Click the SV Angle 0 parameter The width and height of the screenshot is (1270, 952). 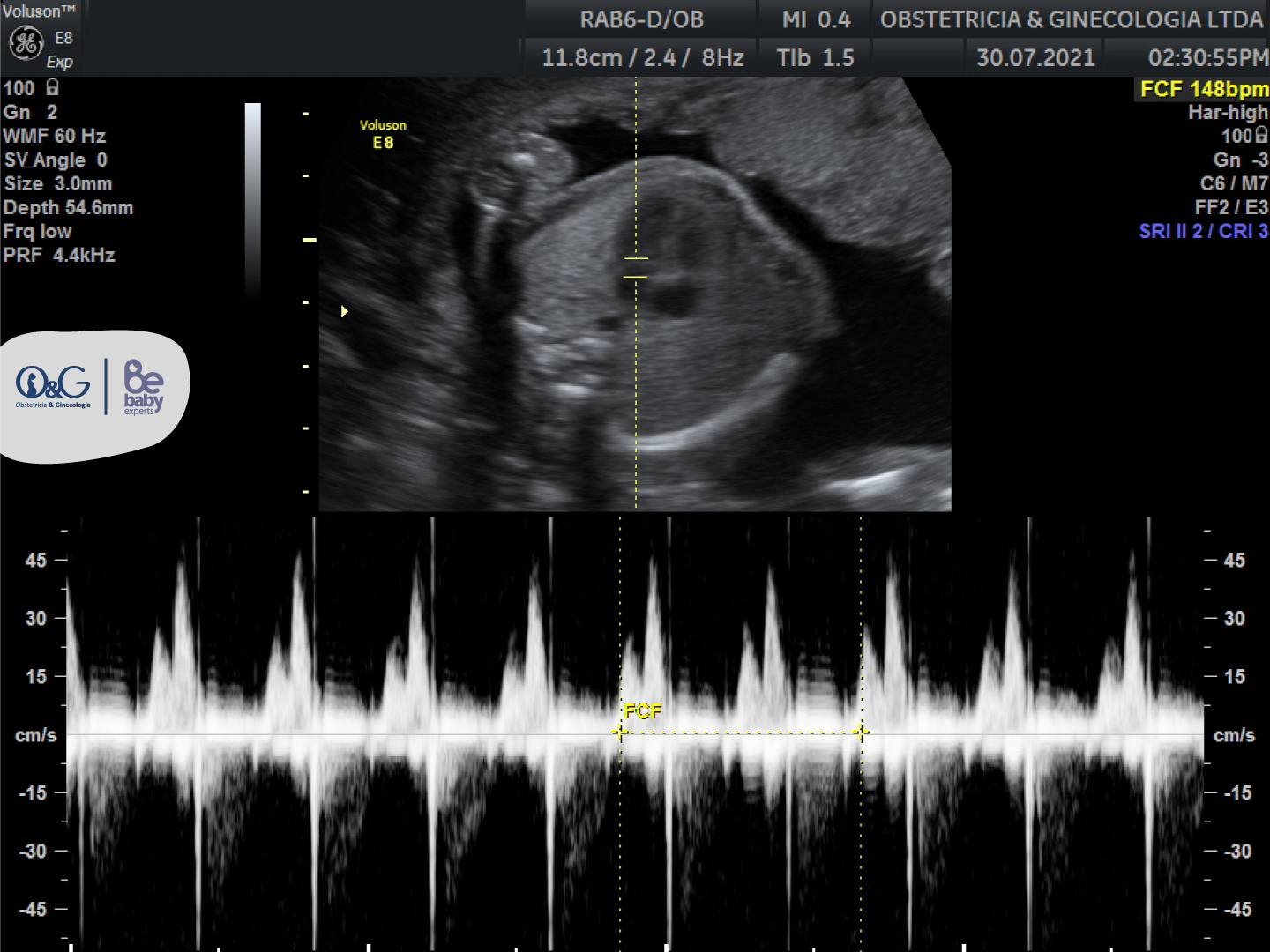(x=56, y=160)
